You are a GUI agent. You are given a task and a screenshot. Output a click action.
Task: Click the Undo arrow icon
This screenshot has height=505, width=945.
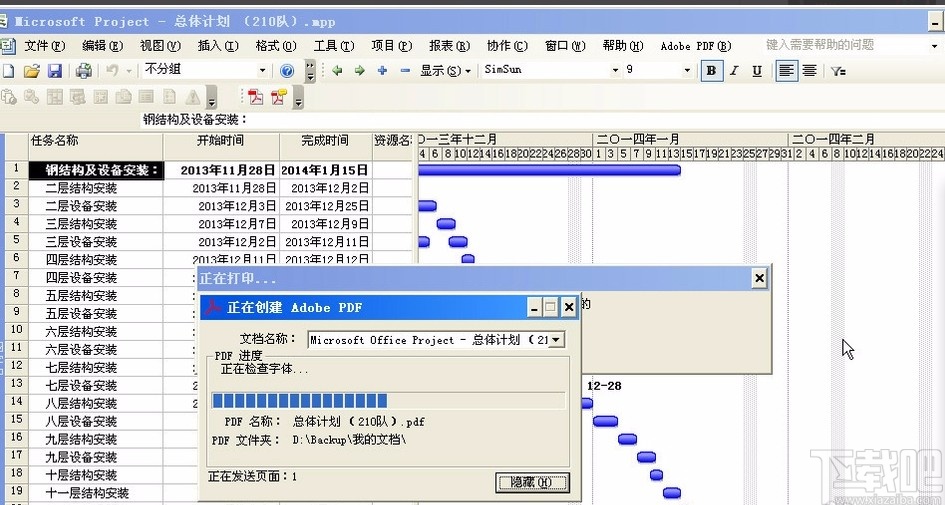pyautogui.click(x=112, y=71)
